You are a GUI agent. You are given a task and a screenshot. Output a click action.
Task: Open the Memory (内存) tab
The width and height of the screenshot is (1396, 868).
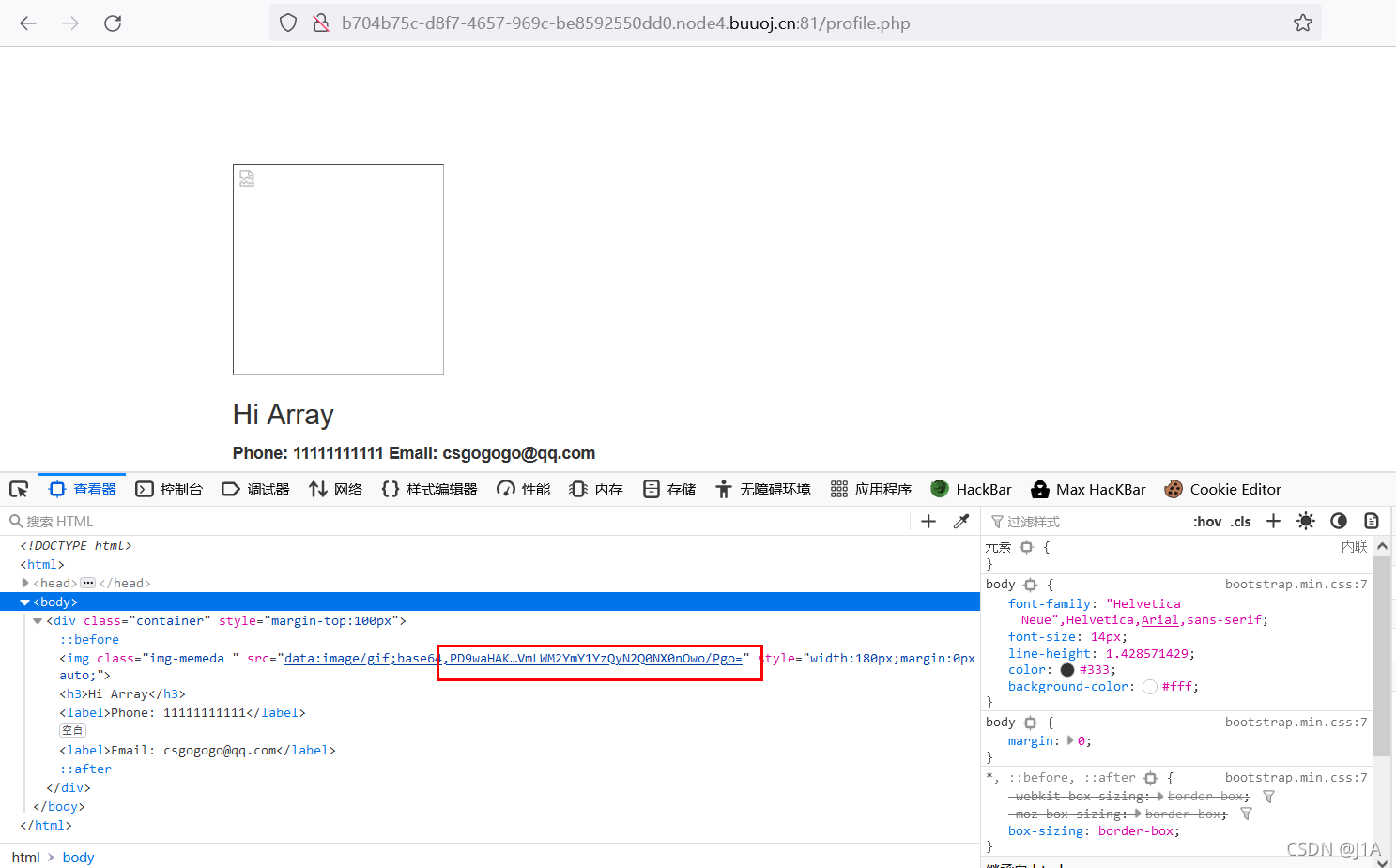click(596, 489)
